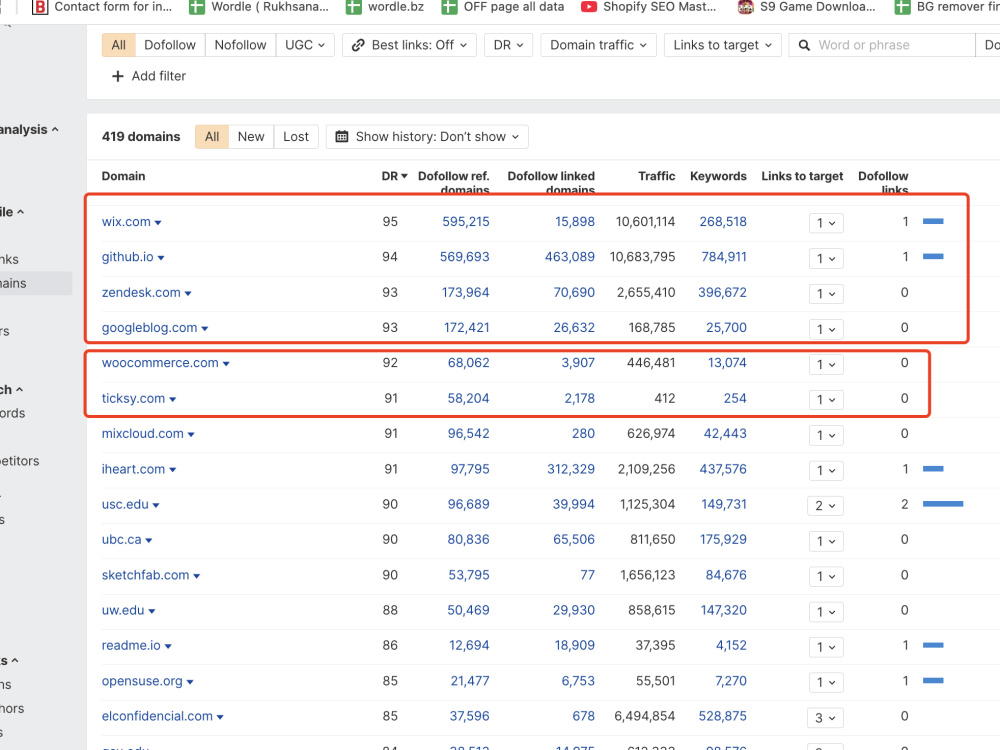Click the plus icon next to Add filter

(117, 77)
